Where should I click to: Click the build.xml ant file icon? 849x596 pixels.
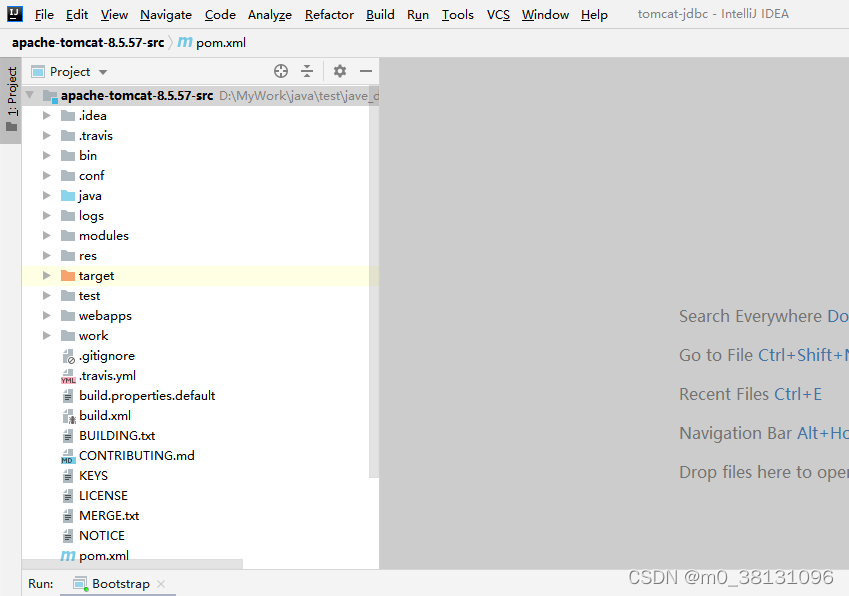coord(69,416)
